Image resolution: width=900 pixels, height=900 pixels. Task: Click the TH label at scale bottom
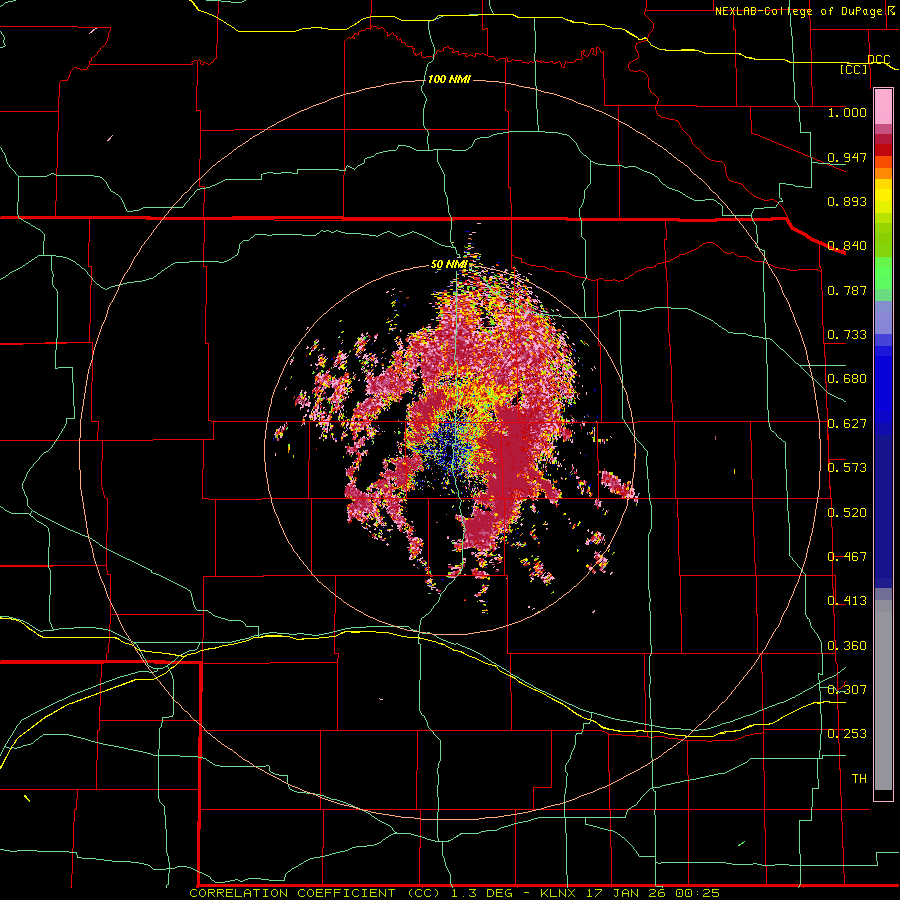pyautogui.click(x=859, y=779)
